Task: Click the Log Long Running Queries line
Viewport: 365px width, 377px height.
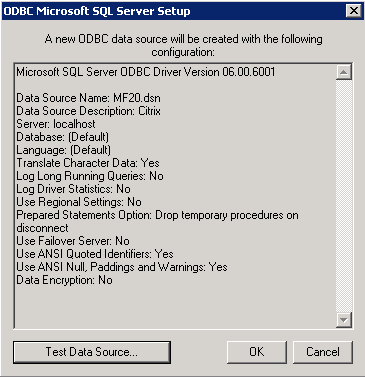Action: (90, 176)
